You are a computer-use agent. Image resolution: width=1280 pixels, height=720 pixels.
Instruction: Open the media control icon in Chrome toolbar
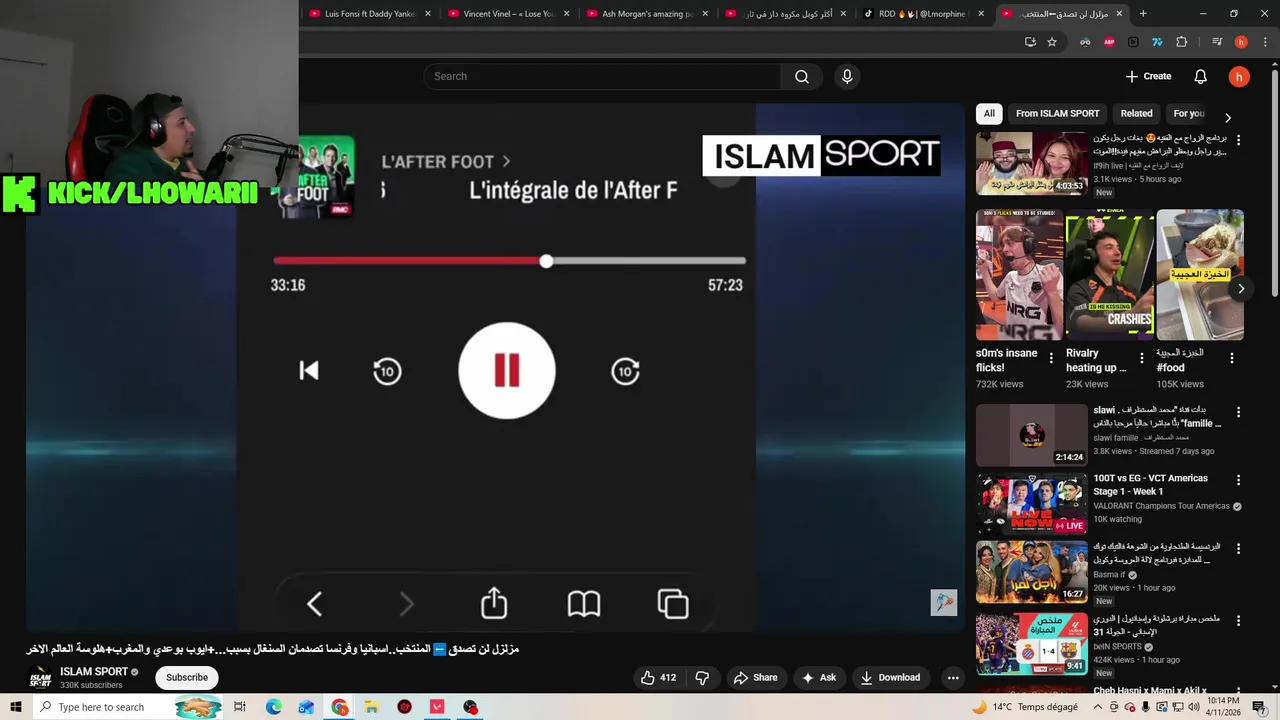tap(1217, 42)
